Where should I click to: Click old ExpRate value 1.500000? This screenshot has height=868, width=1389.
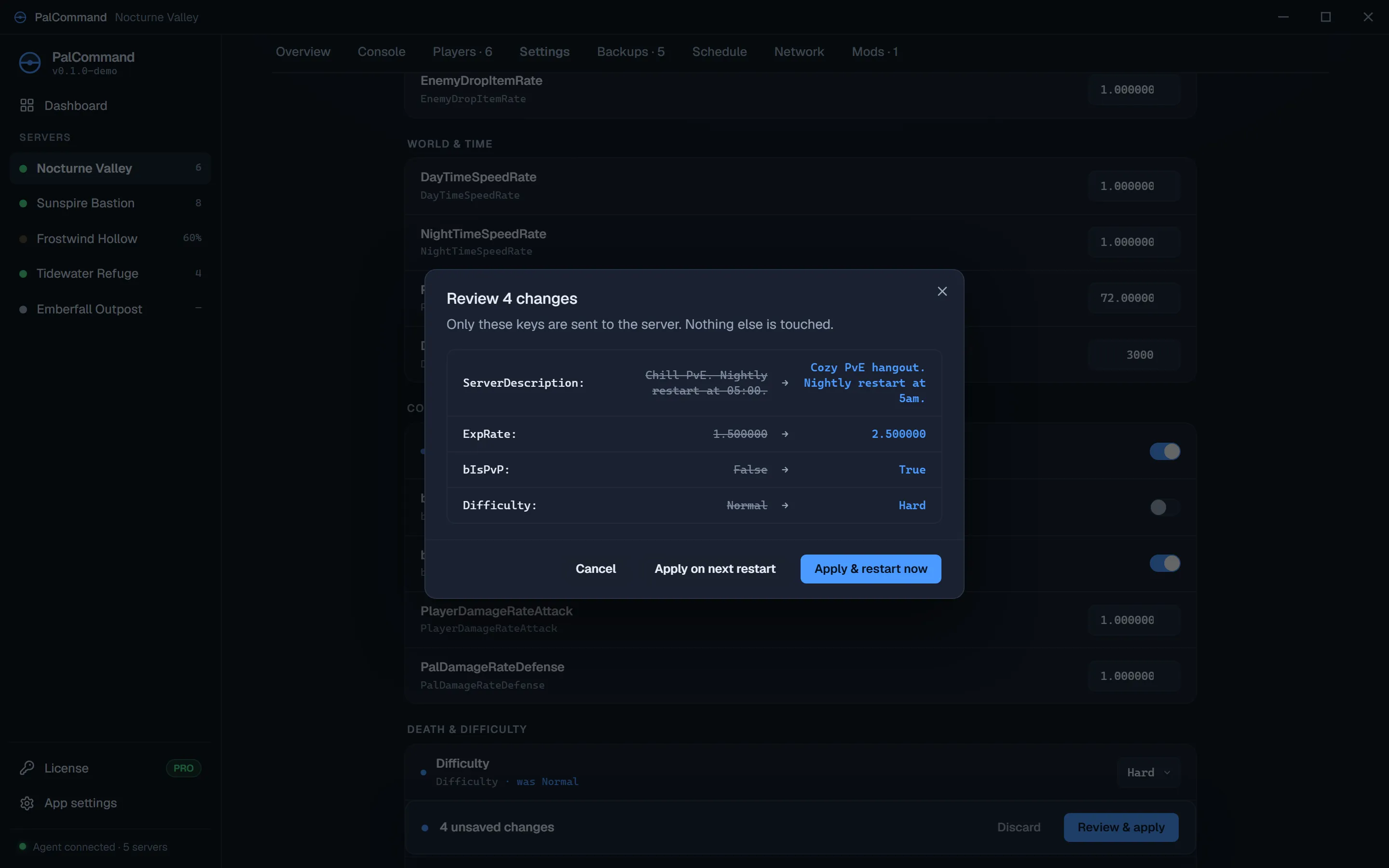[x=740, y=434]
